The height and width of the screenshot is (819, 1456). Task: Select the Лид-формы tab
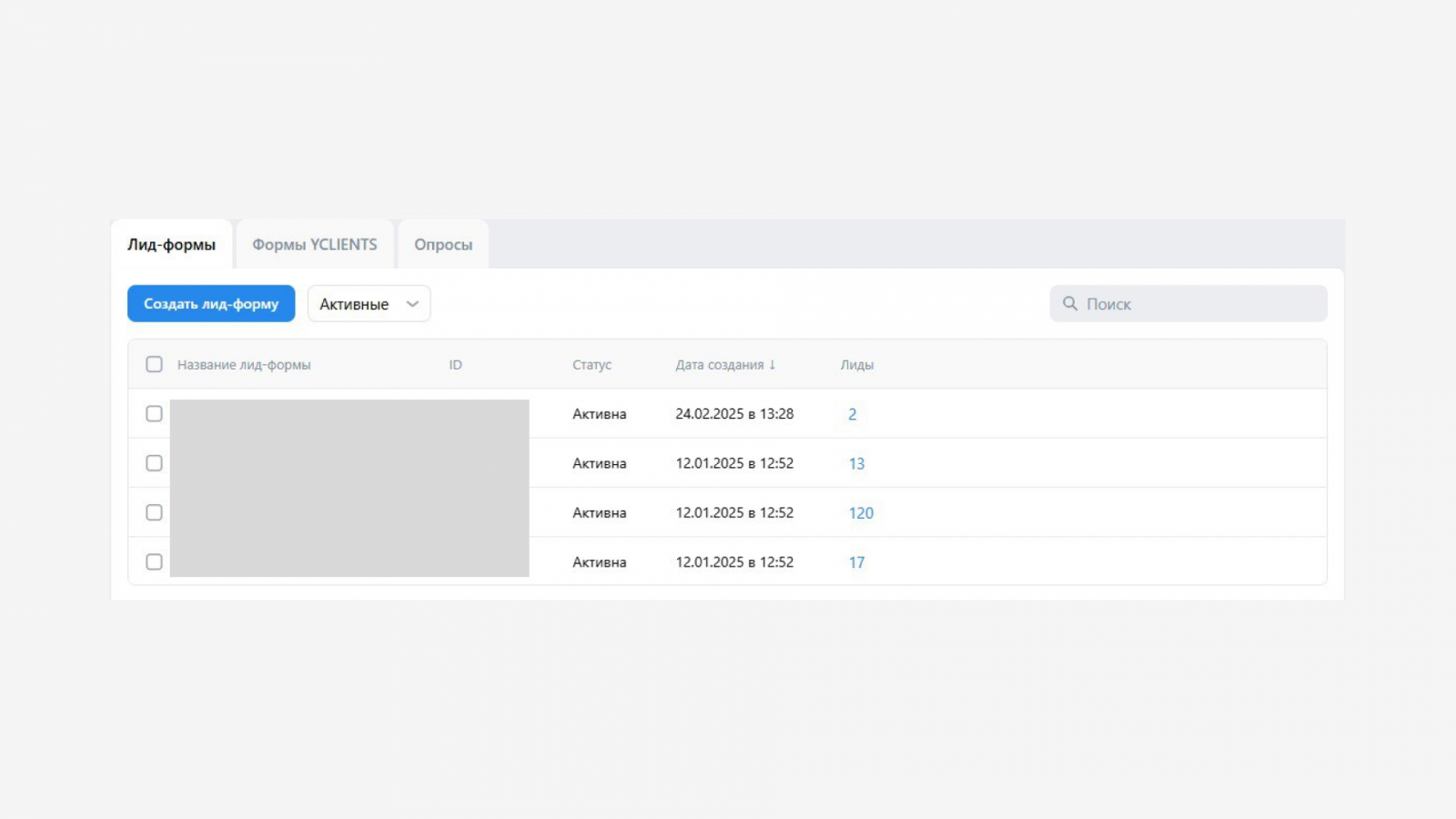171,245
